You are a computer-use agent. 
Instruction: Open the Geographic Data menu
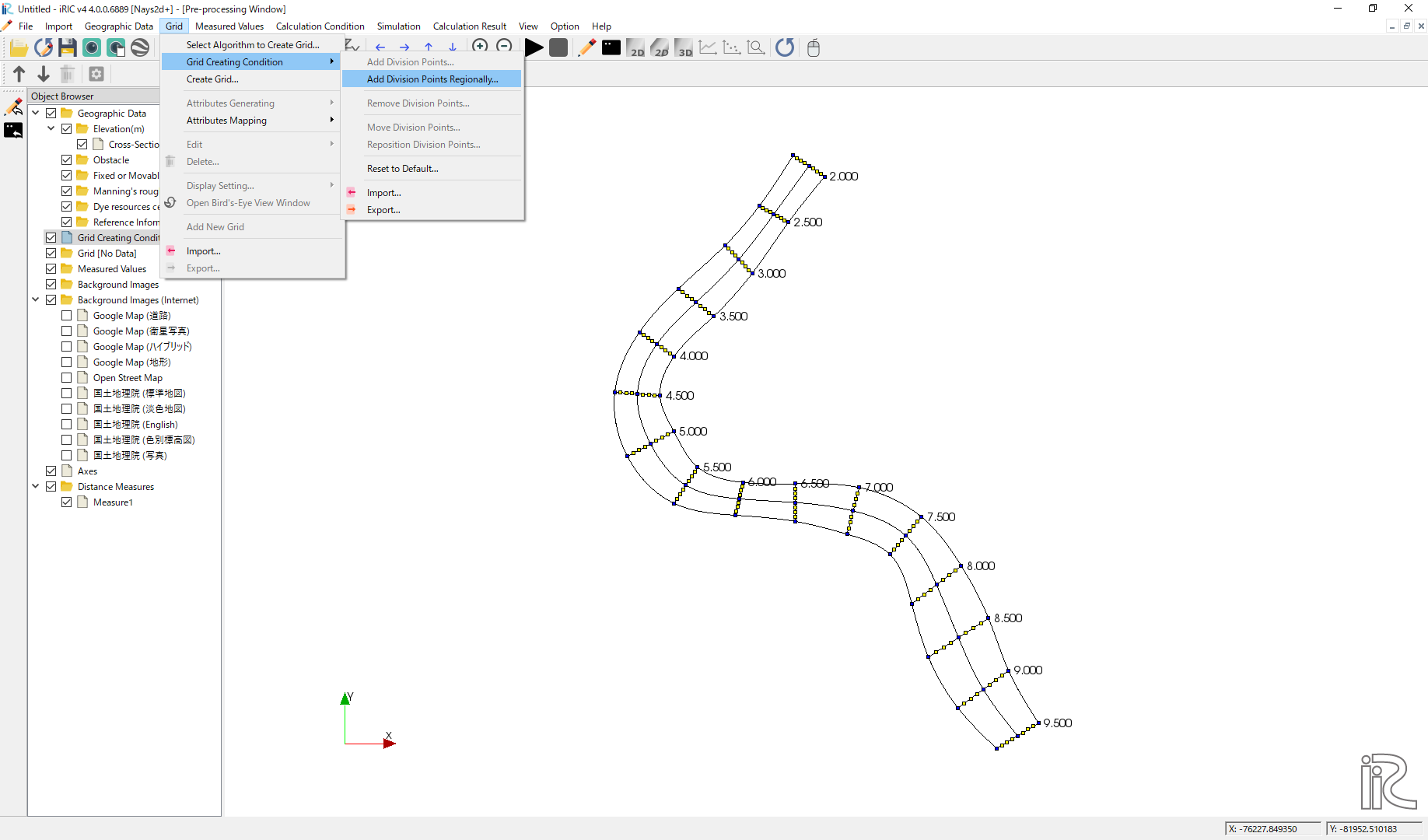(x=118, y=26)
